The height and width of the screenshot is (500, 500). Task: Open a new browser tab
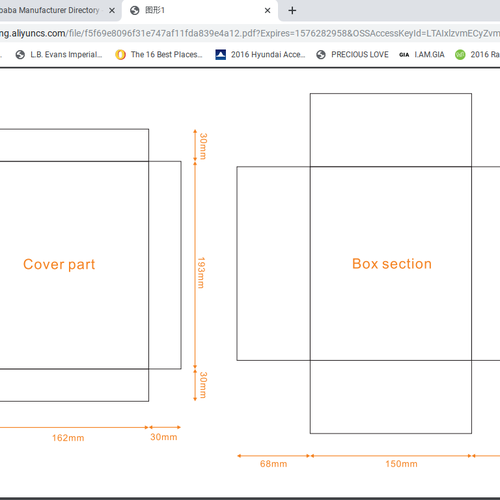pos(292,11)
